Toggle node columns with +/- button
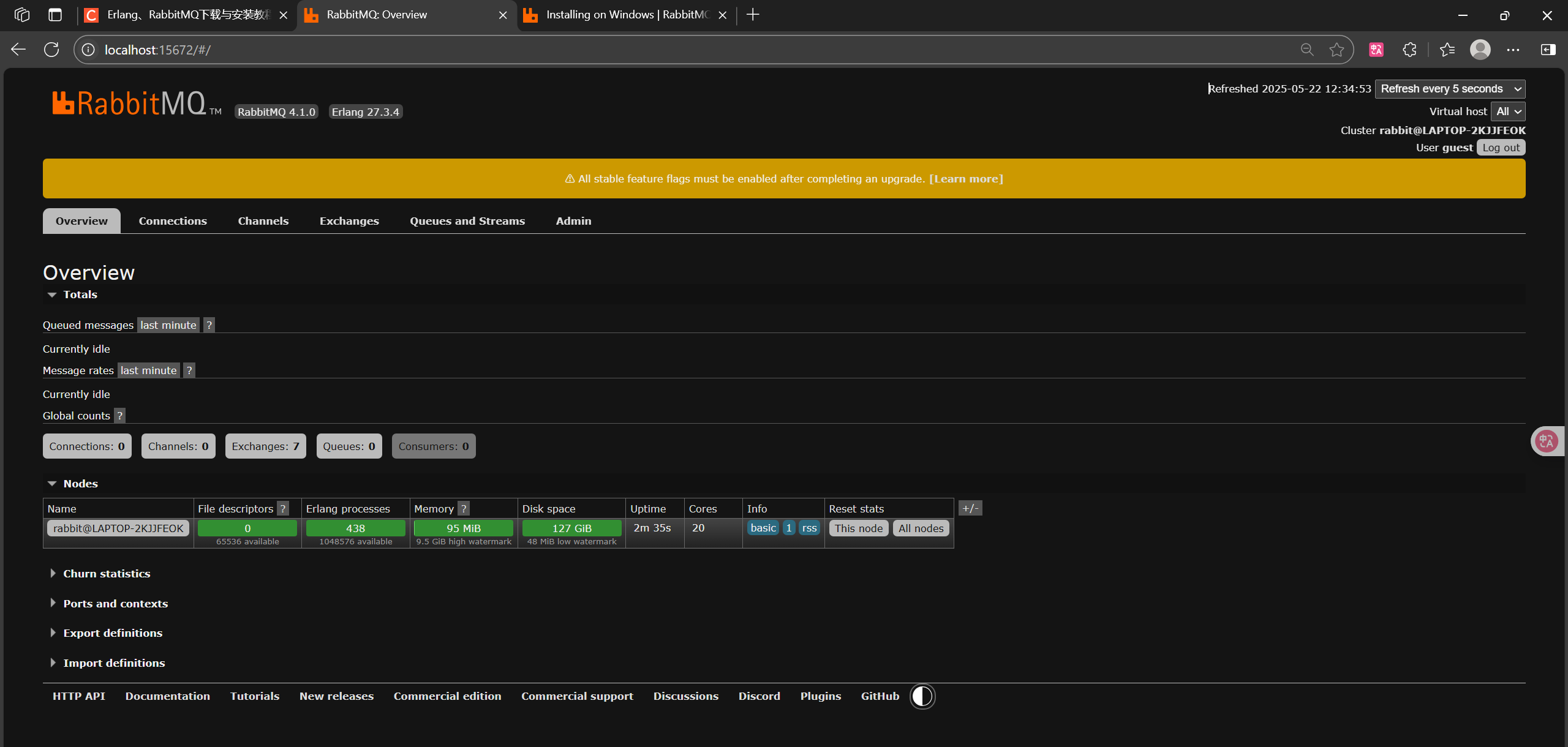Image resolution: width=1568 pixels, height=747 pixels. point(970,508)
